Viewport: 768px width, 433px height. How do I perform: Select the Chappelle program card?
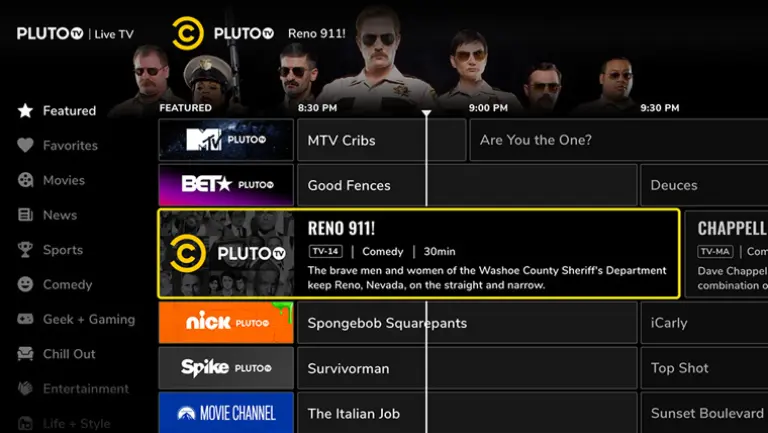click(x=726, y=254)
